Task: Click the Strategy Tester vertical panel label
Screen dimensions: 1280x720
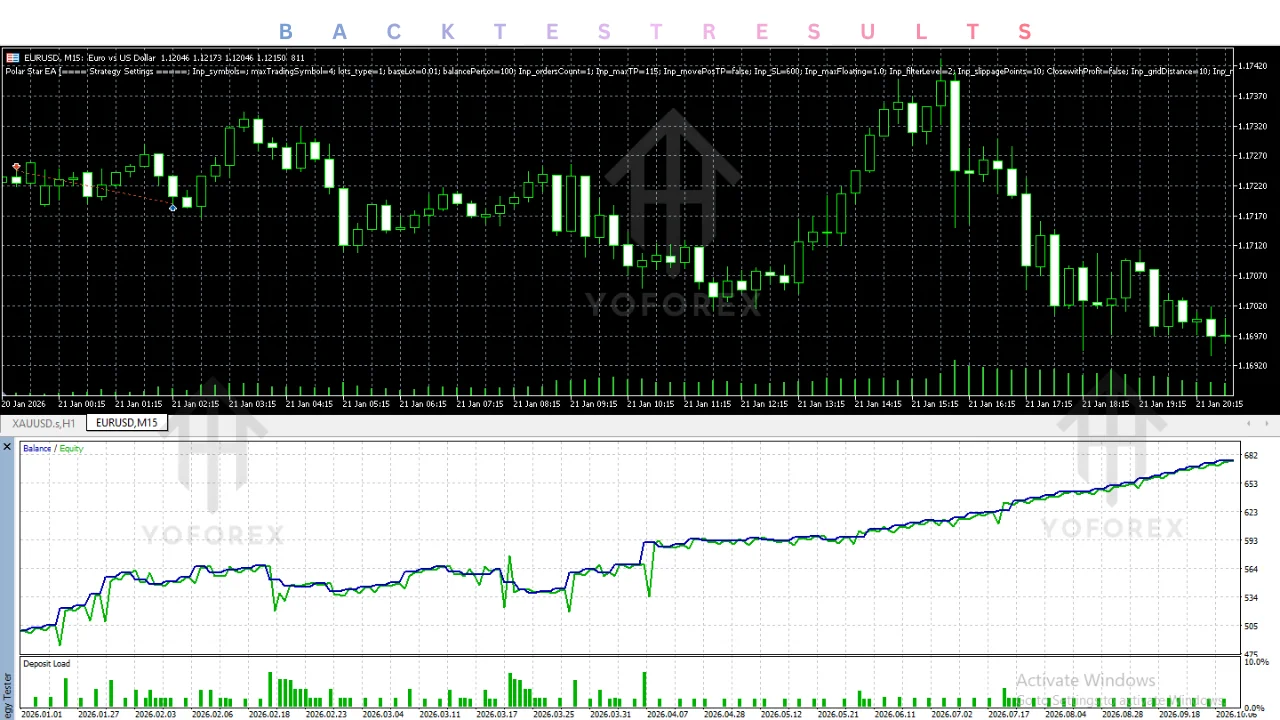Action: tap(7, 695)
